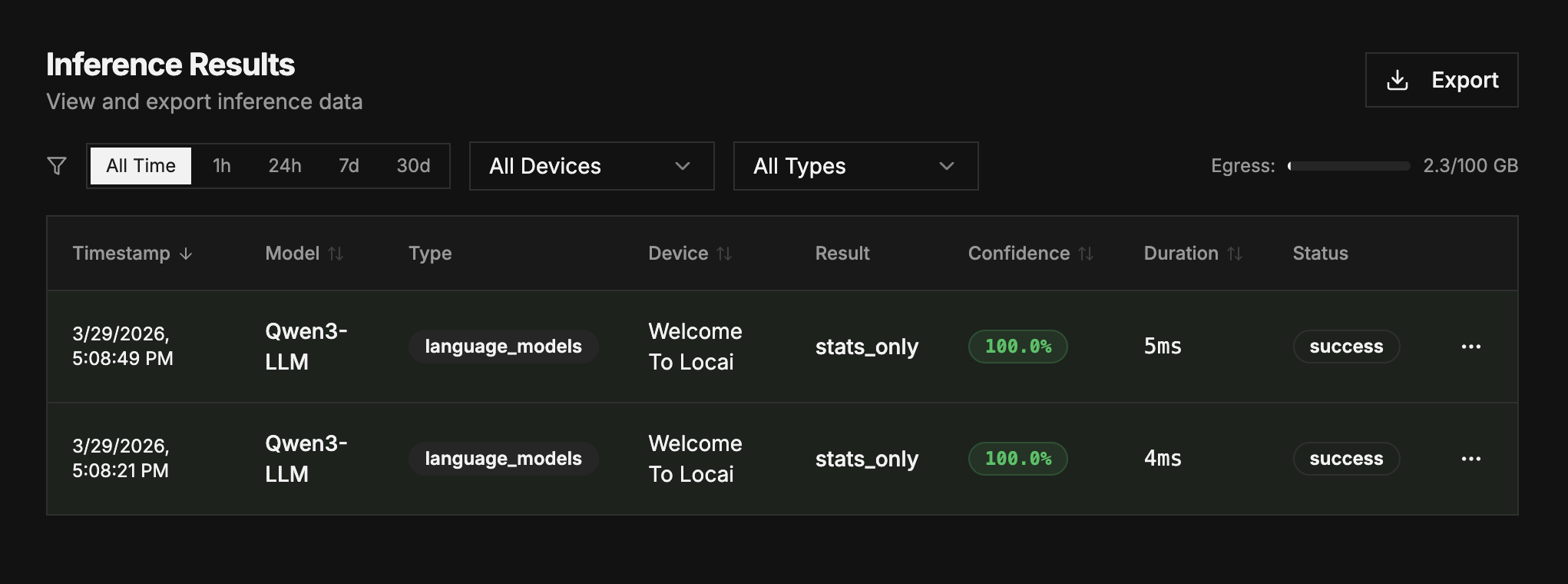
Task: Click the 4ms duration value
Action: [x=1163, y=459]
